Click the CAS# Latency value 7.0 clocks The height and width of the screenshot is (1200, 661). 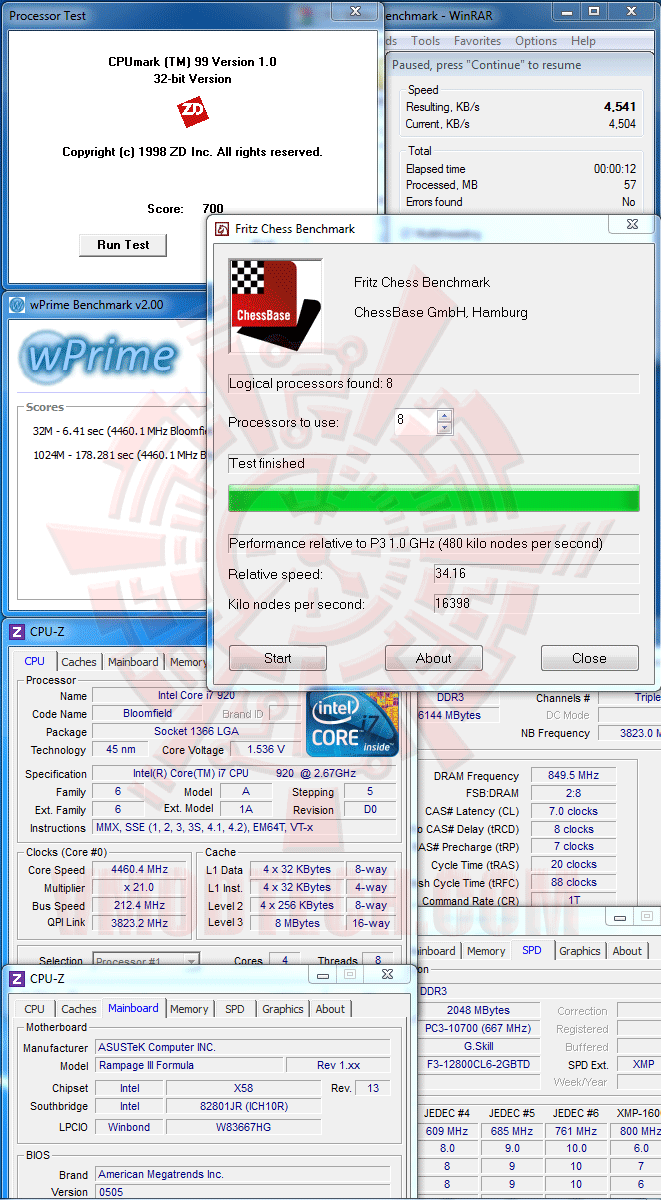(x=574, y=811)
